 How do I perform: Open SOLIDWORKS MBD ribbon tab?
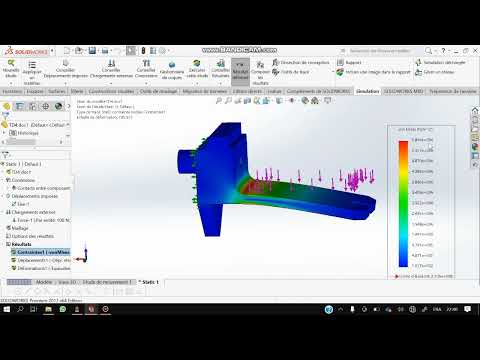[403, 91]
